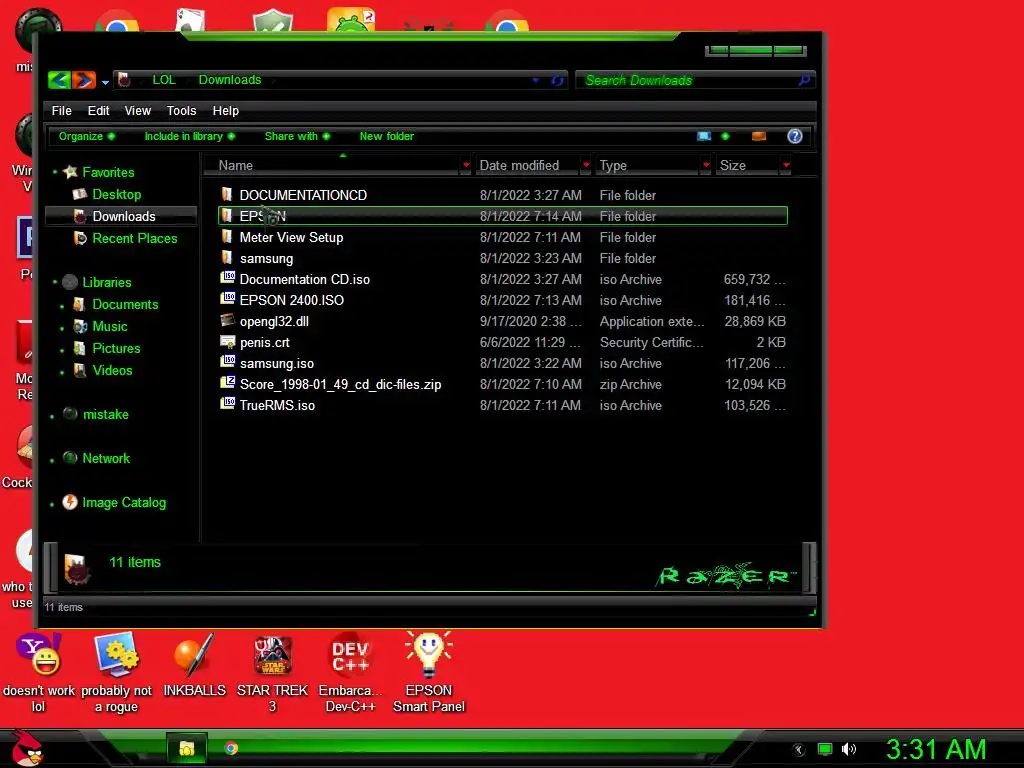1024x768 pixels.
Task: Select Image Catalog in navigation pane
Action: (x=123, y=502)
